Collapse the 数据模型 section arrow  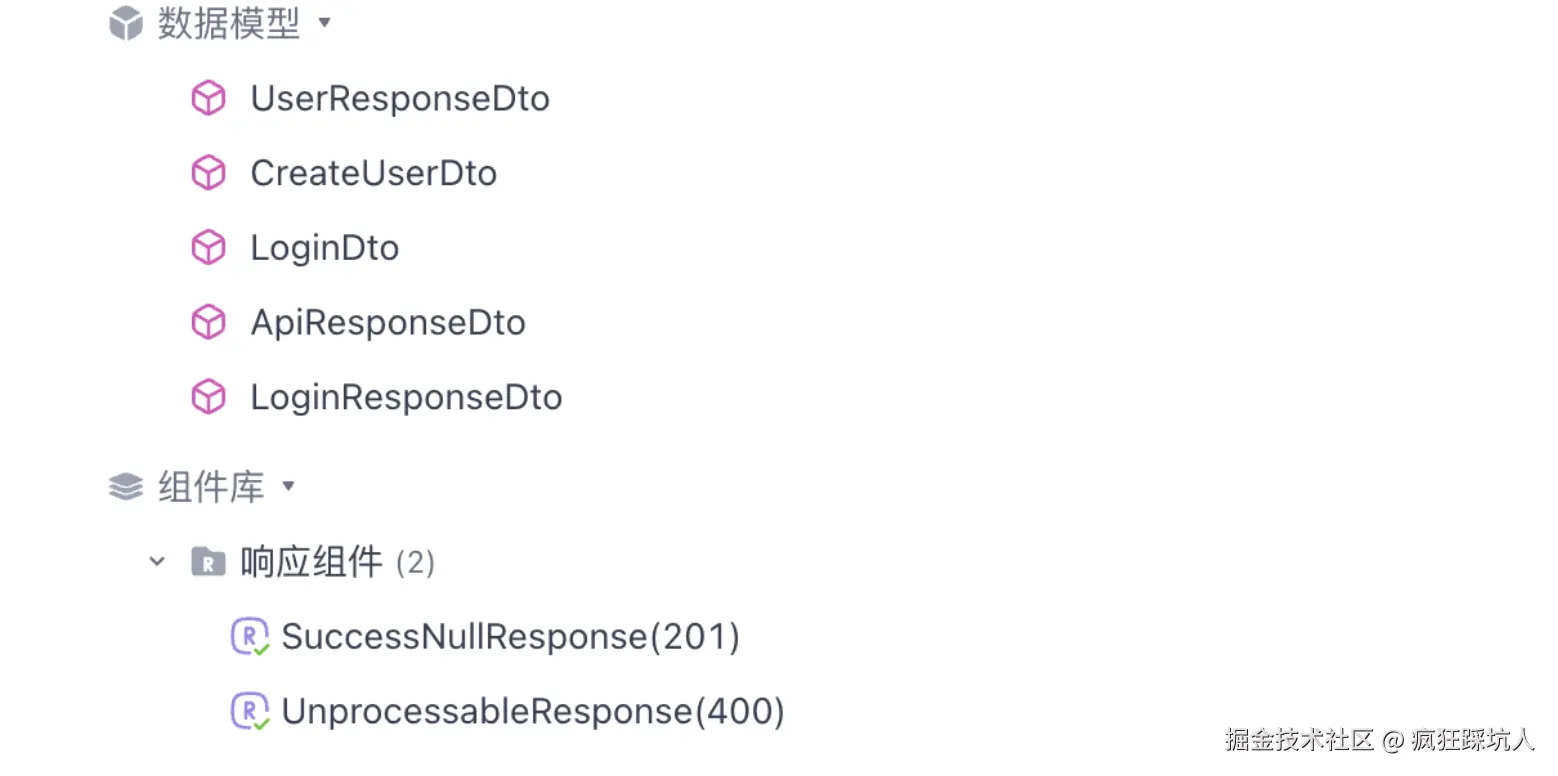click(323, 23)
